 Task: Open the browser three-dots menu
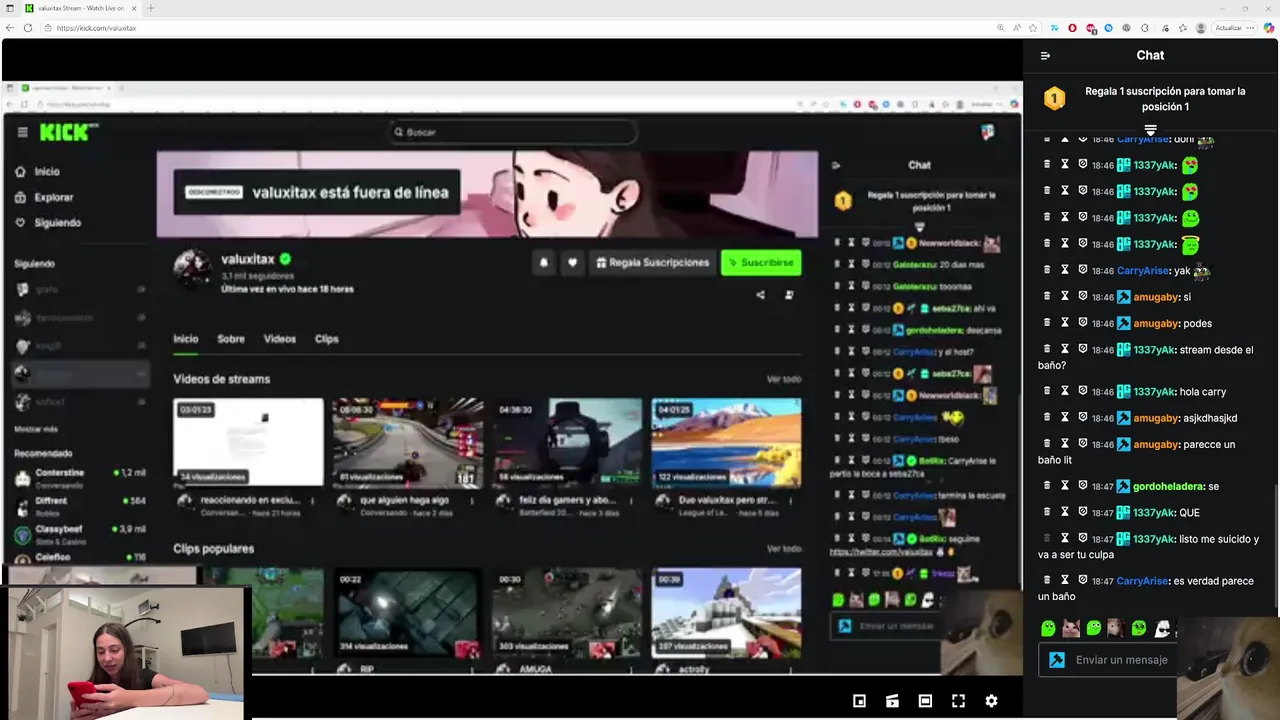tap(1252, 28)
